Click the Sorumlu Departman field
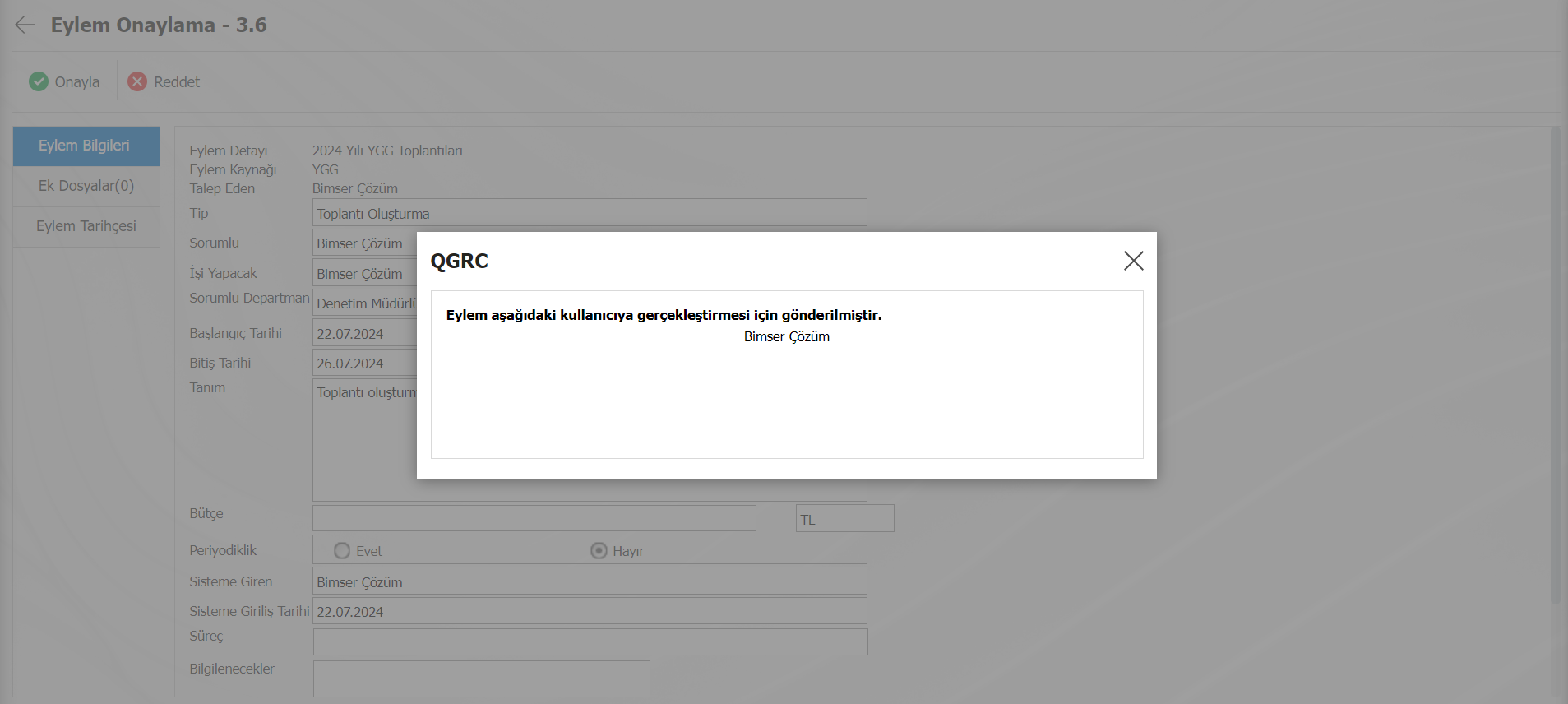 [364, 303]
